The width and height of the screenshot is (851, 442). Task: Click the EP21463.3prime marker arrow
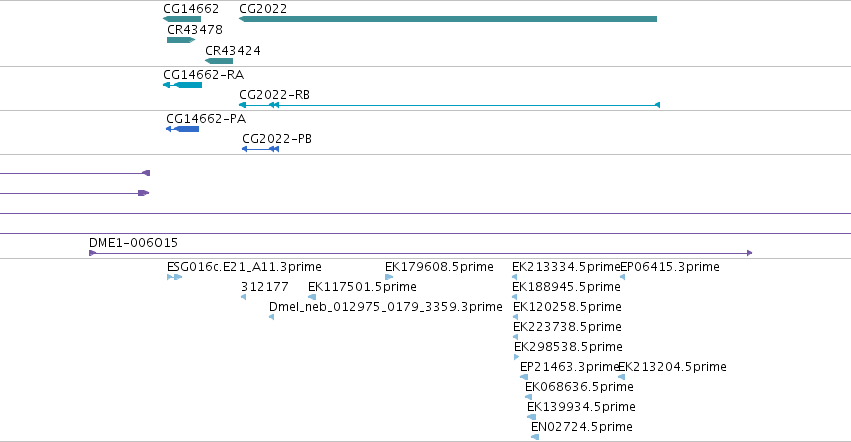point(524,377)
